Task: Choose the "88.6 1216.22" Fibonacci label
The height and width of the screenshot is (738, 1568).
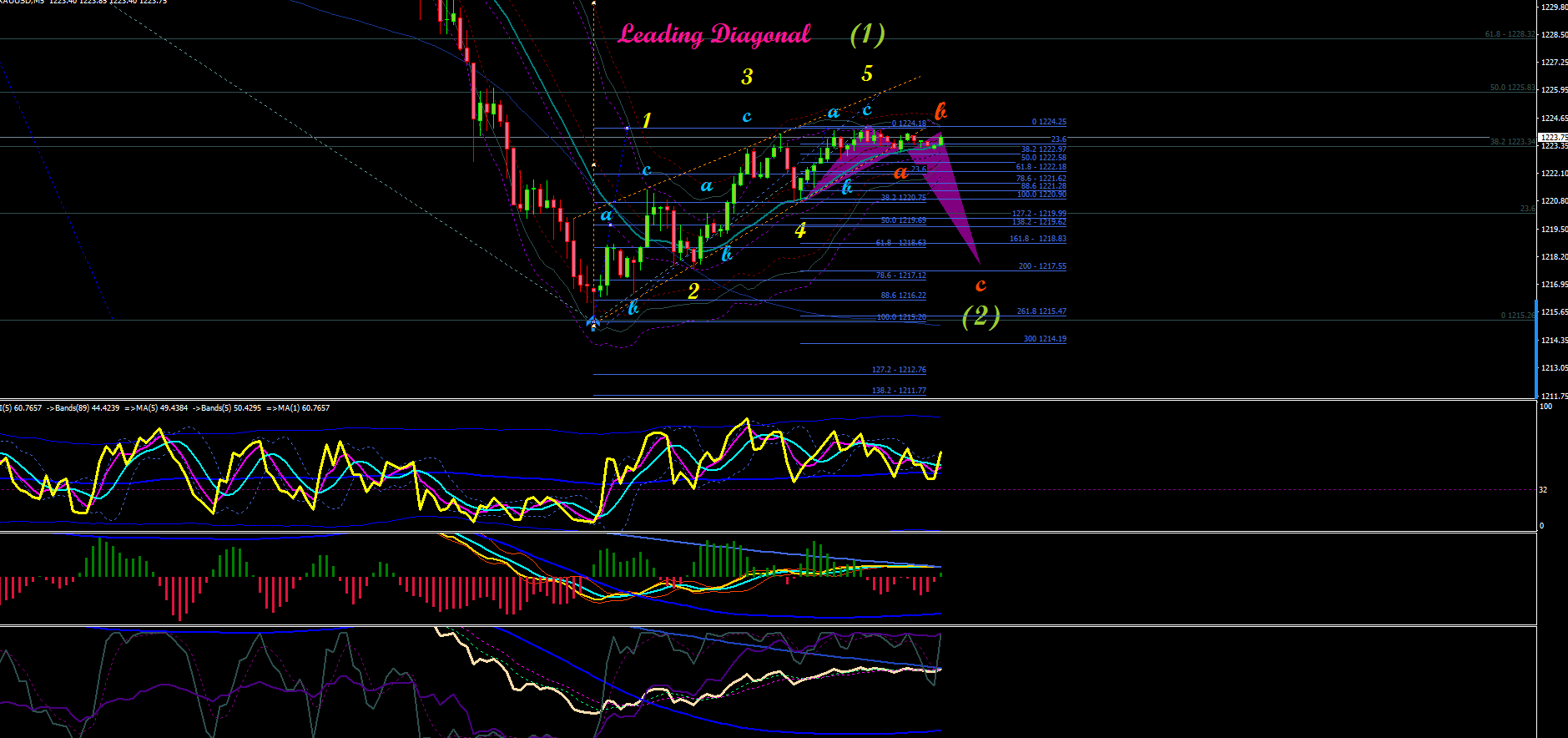Action: (x=903, y=296)
